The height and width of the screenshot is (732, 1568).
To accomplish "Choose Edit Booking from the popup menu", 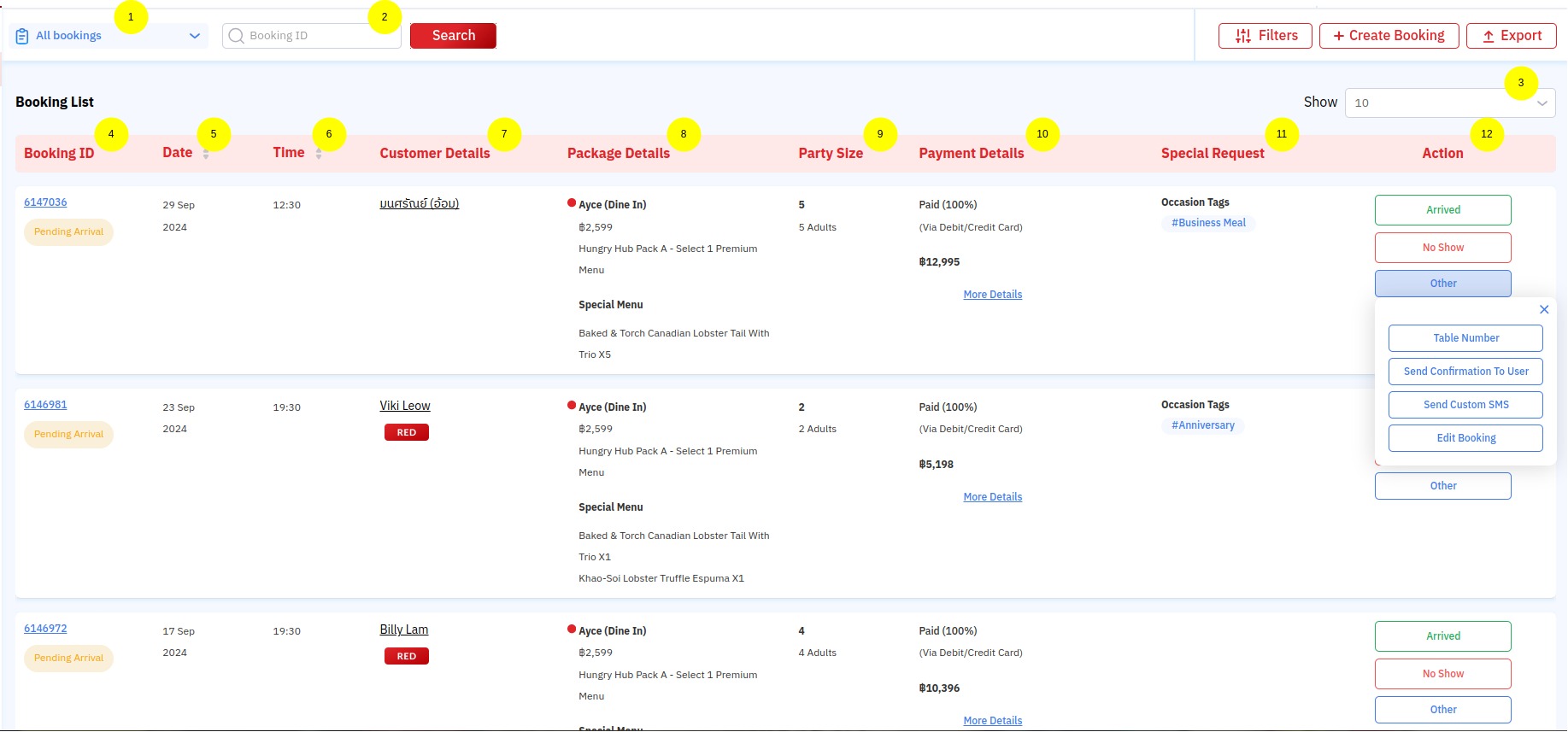I will coord(1465,438).
